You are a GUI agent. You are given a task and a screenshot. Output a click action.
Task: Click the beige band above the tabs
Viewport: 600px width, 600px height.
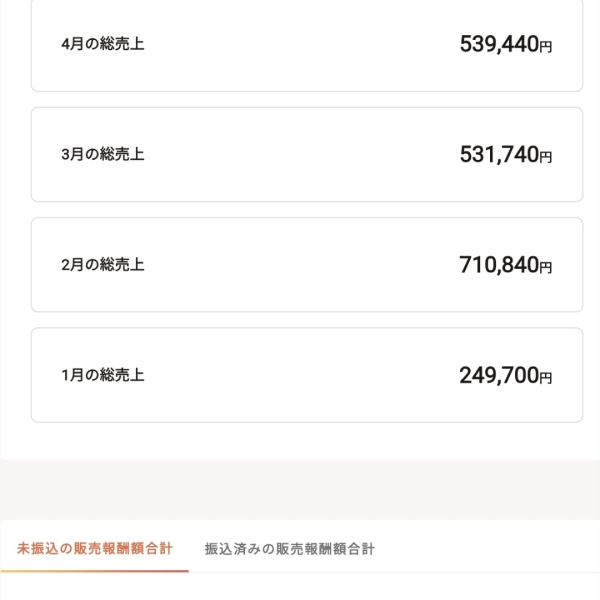click(x=300, y=490)
